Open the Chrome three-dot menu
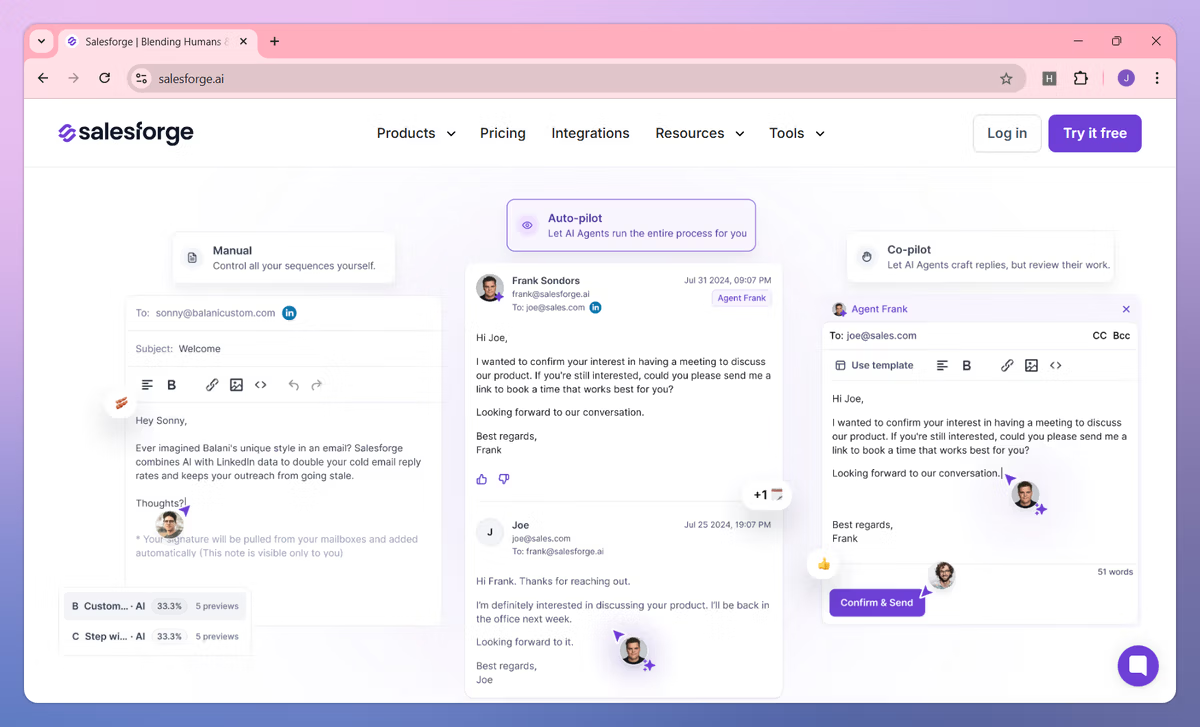This screenshot has width=1200, height=727. click(x=1157, y=78)
